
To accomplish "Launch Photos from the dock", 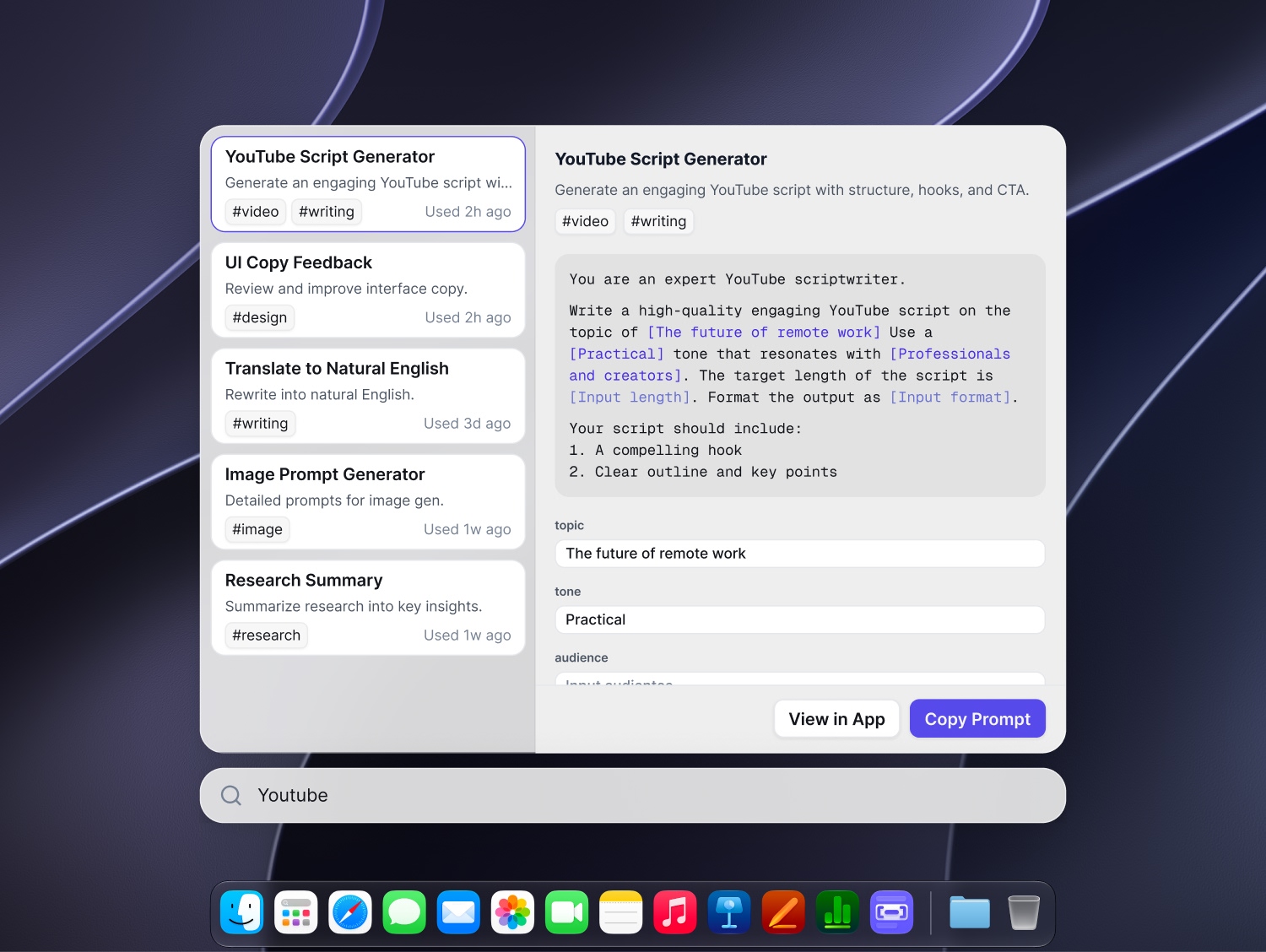I will tap(512, 912).
